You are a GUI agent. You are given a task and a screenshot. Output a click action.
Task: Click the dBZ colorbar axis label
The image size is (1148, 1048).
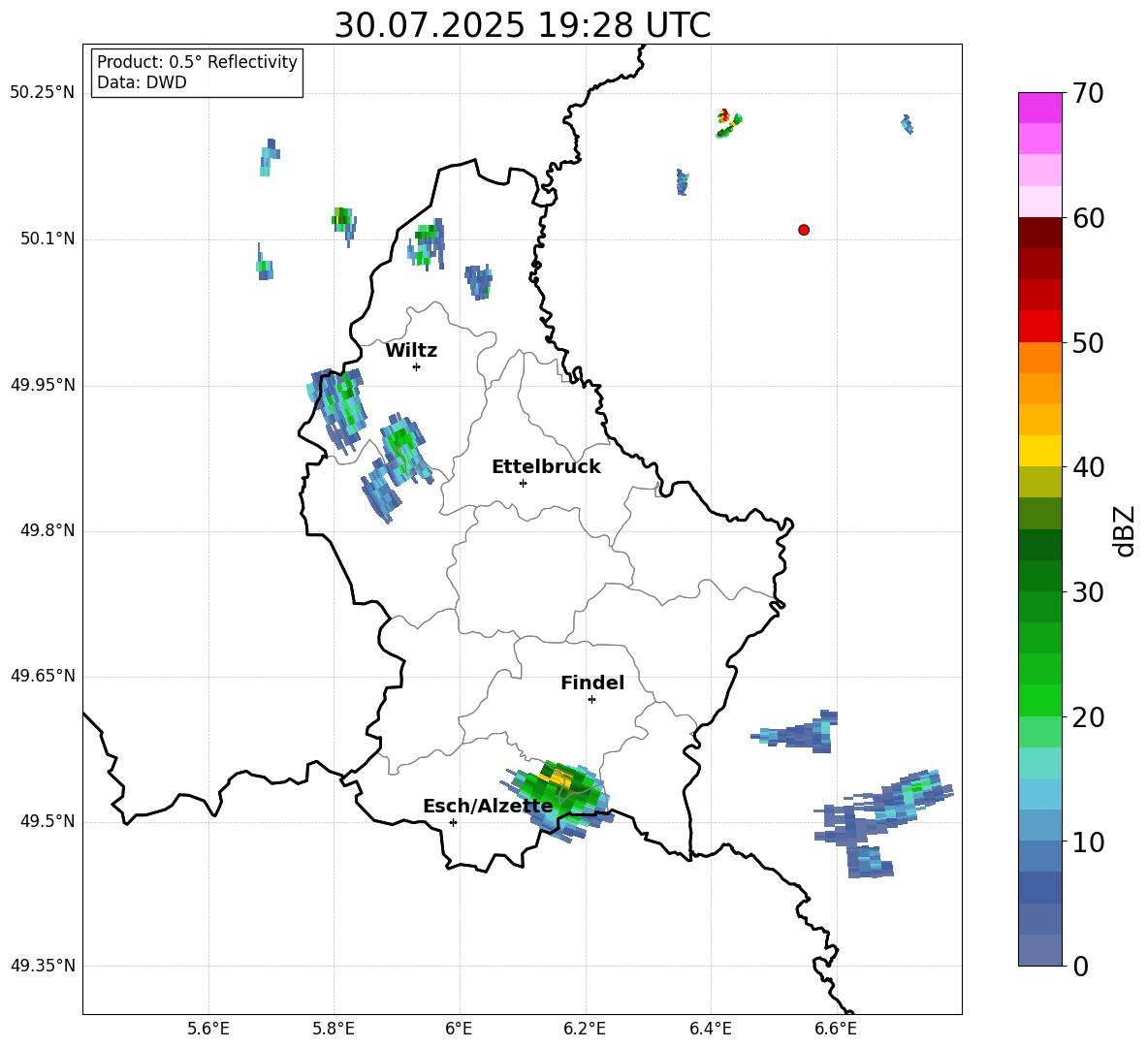1125,530
